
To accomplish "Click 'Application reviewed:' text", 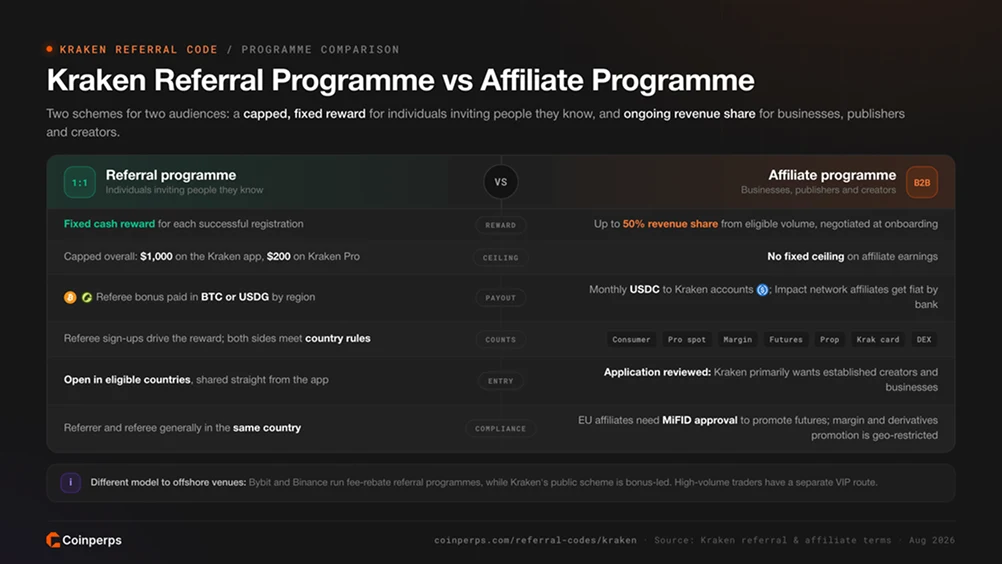I will (657, 372).
